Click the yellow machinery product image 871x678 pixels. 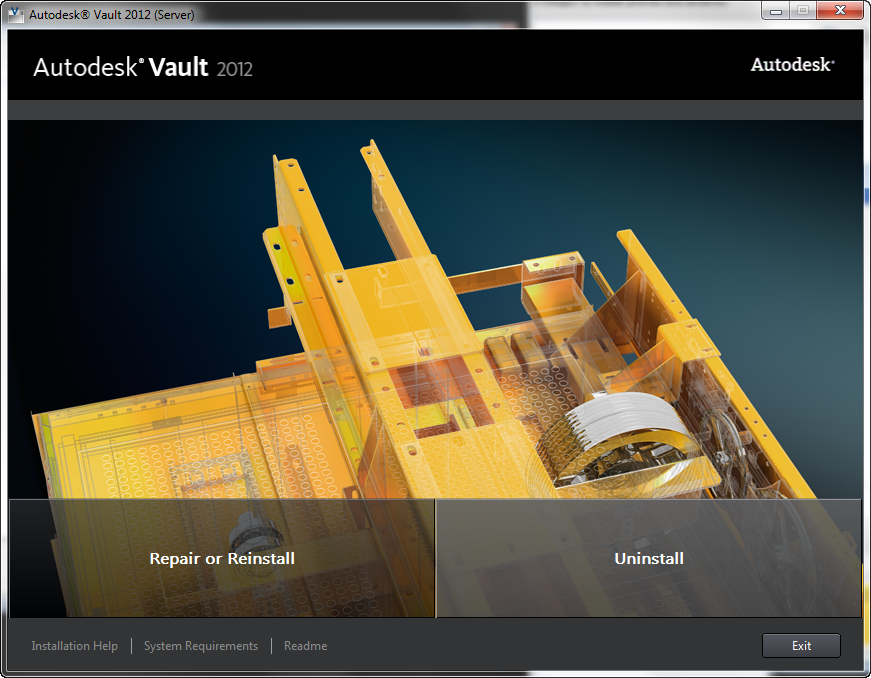[435, 320]
